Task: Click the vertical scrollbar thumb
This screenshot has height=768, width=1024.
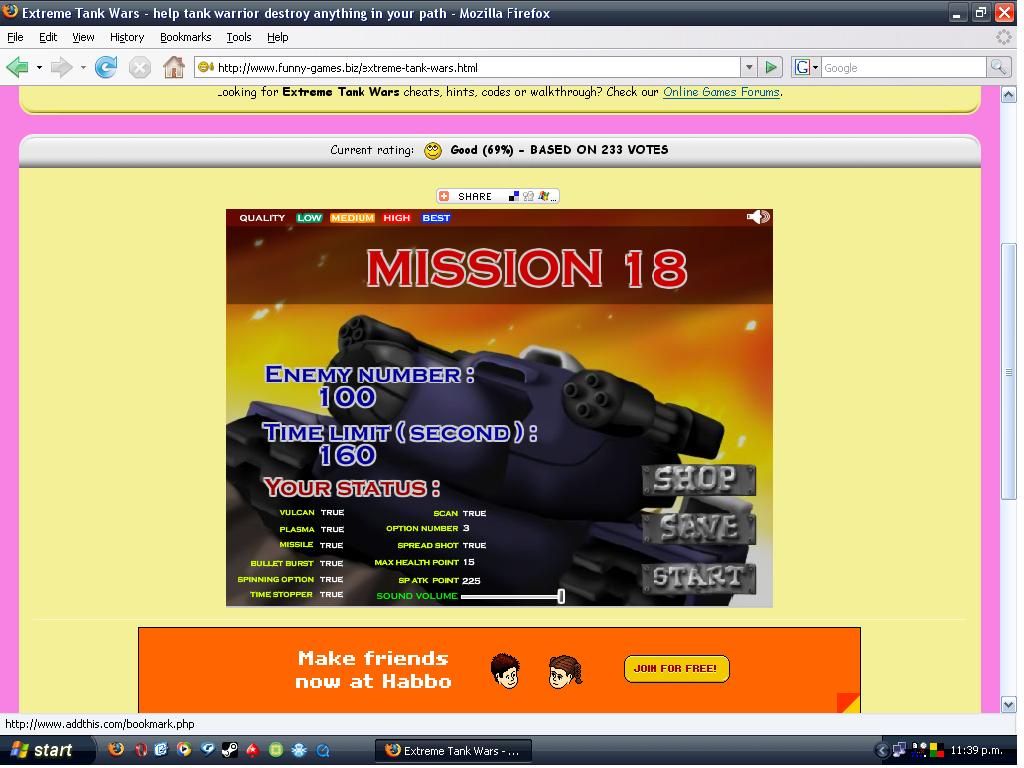Action: point(1009,372)
